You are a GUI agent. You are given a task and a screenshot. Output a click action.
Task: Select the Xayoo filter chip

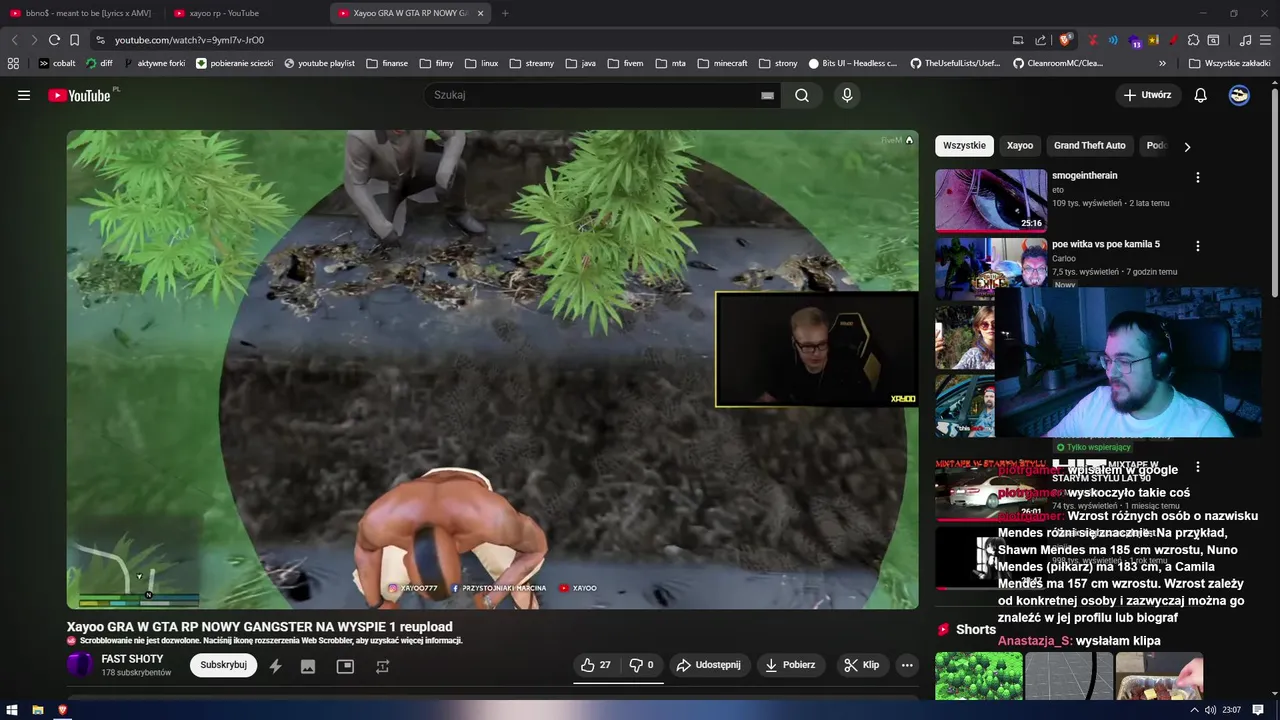1020,146
